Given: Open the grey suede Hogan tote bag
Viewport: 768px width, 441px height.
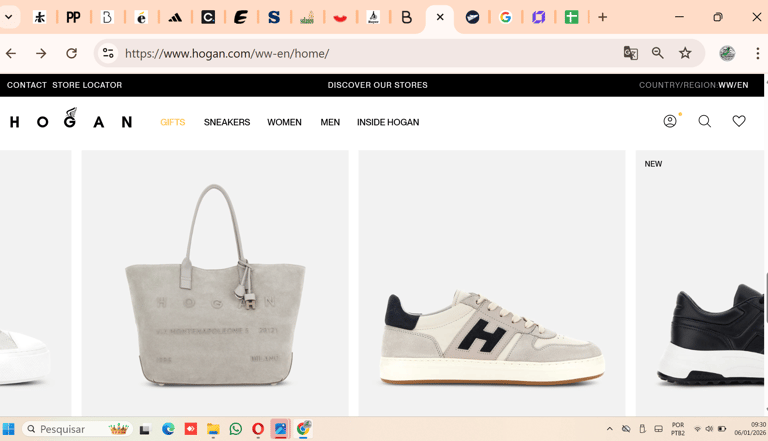Looking at the screenshot, I should (215, 283).
